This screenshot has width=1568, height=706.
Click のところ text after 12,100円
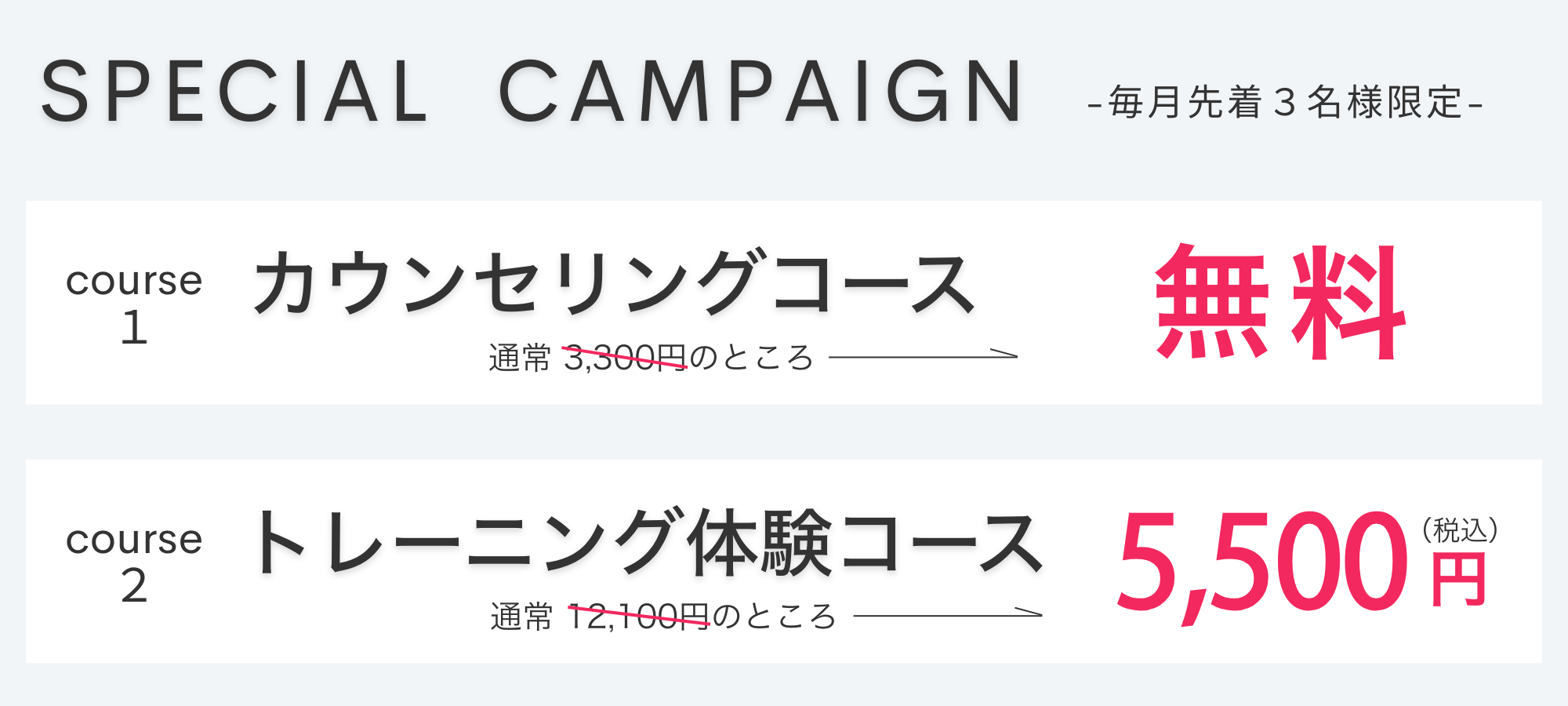pos(775,617)
